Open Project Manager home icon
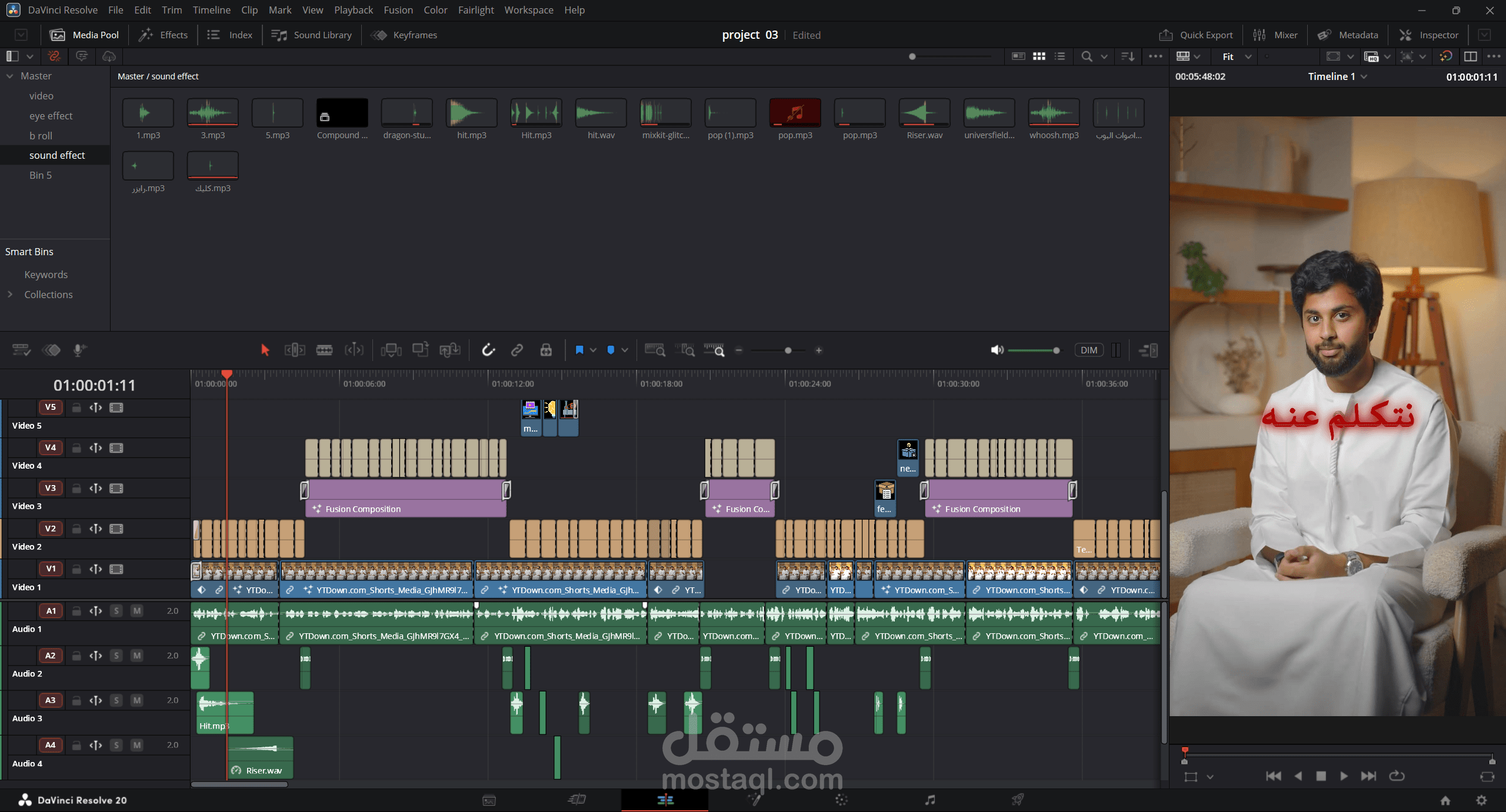Viewport: 1506px width, 812px height. (x=1445, y=800)
